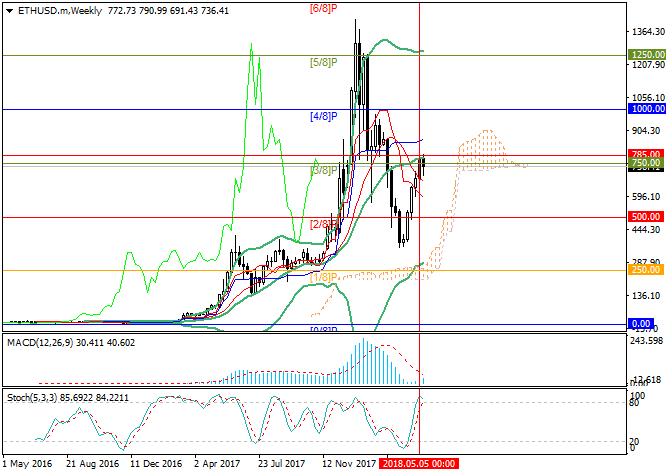Image resolution: width=666 pixels, height=475 pixels.
Task: Click the red 2018.05.05 date marker
Action: click(420, 465)
